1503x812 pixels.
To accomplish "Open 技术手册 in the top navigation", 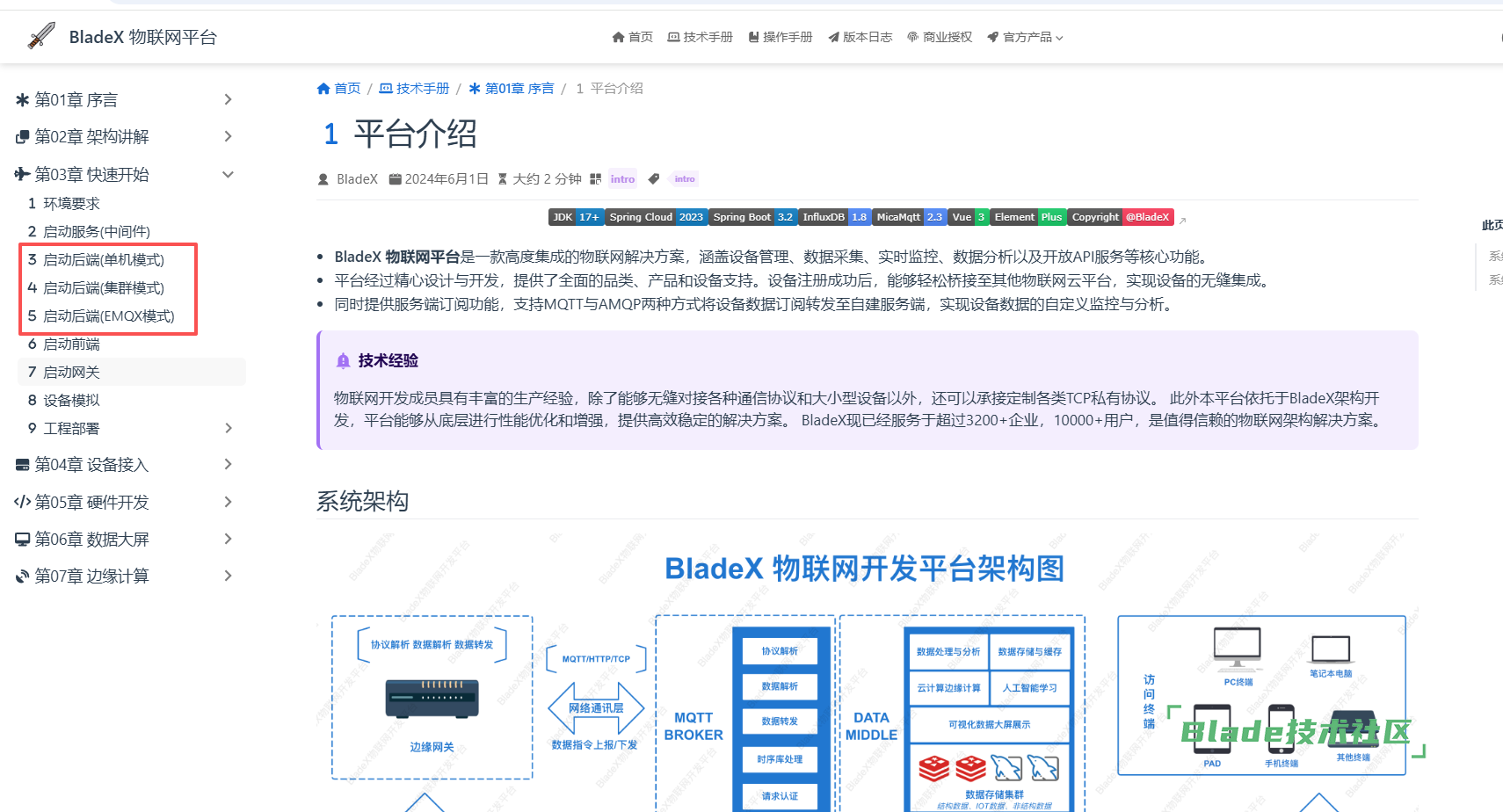I will tap(701, 37).
